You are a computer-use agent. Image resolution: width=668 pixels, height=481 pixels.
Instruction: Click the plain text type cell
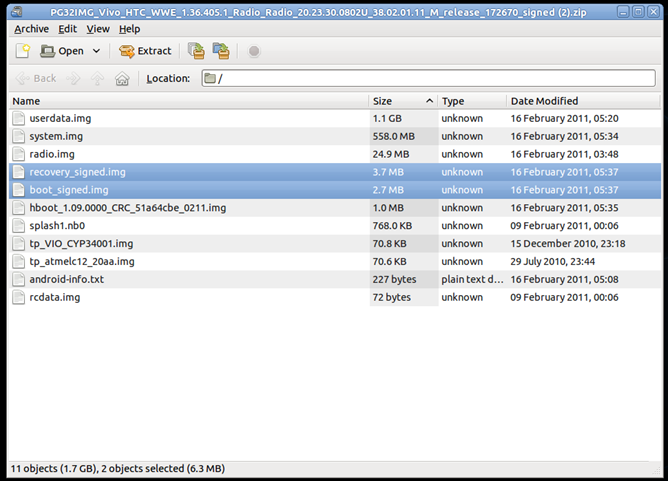(472, 279)
